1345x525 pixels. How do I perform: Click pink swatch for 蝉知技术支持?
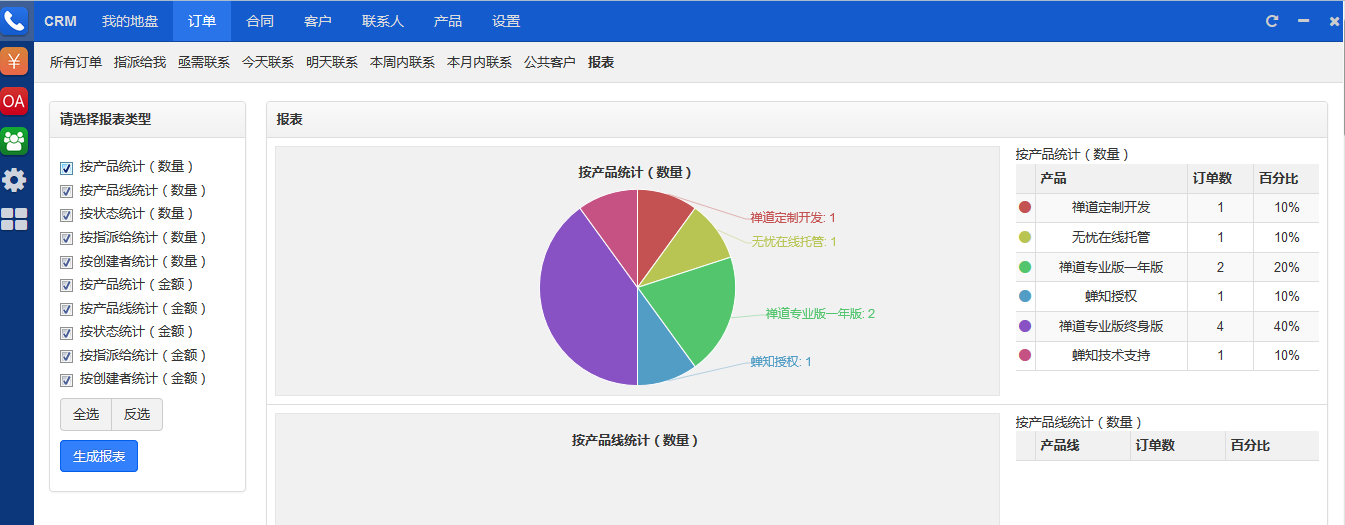point(1025,355)
